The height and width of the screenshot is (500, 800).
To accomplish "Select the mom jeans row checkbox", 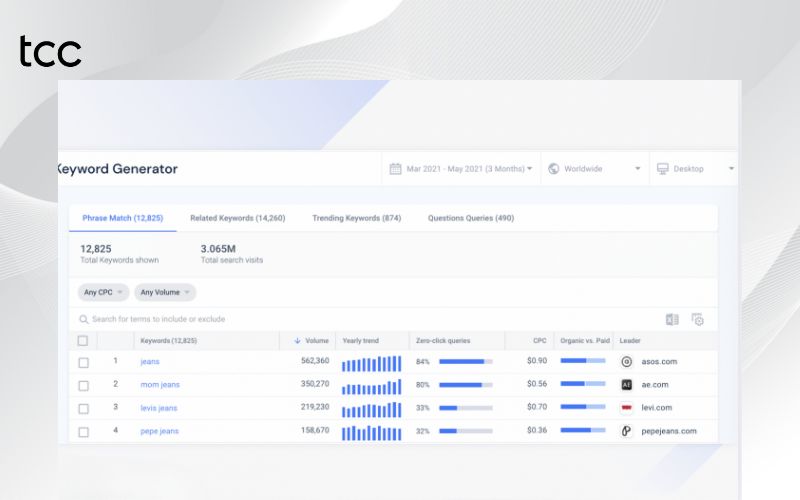I will [x=83, y=385].
